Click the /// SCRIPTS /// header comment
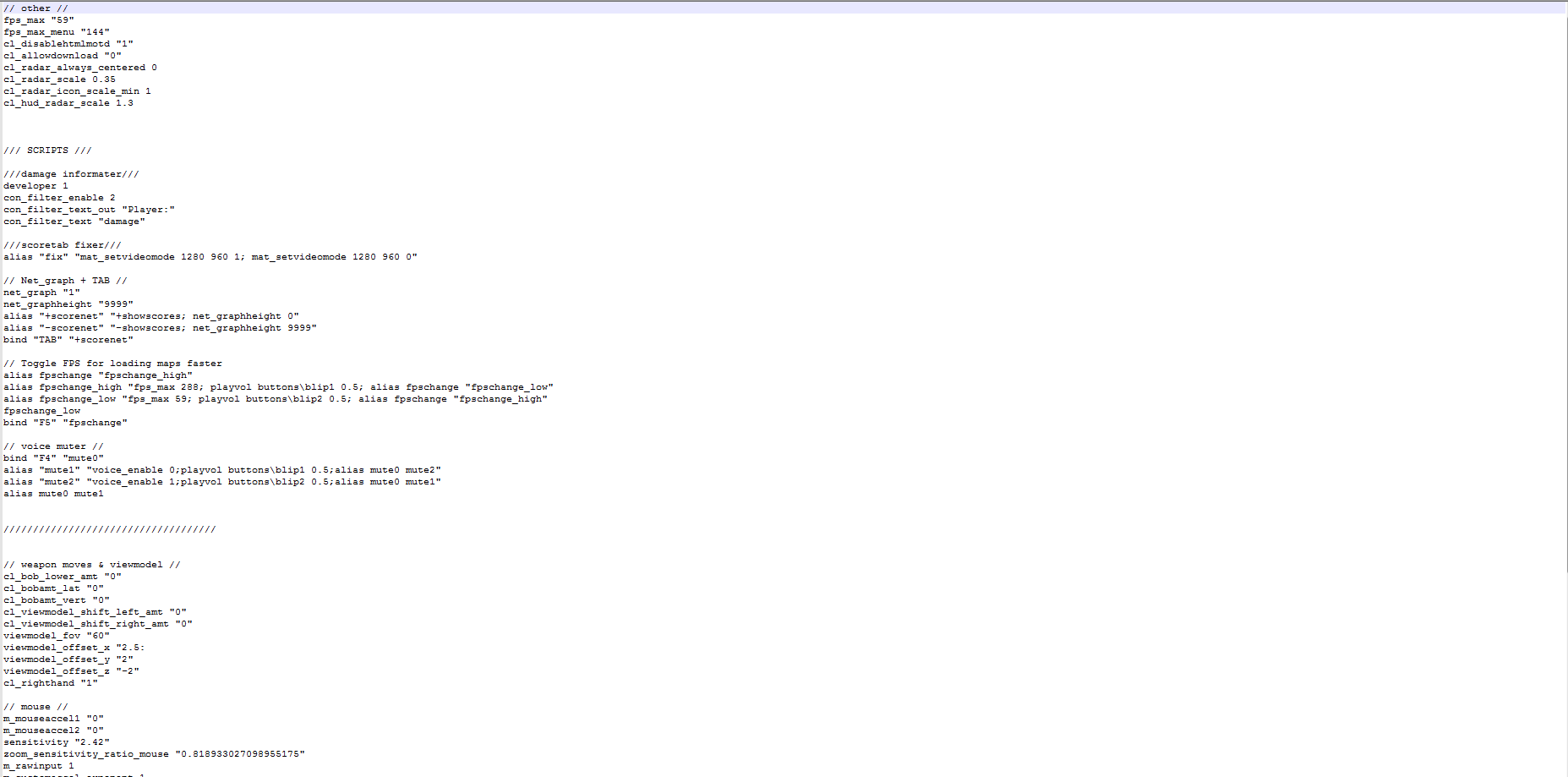 [x=47, y=150]
